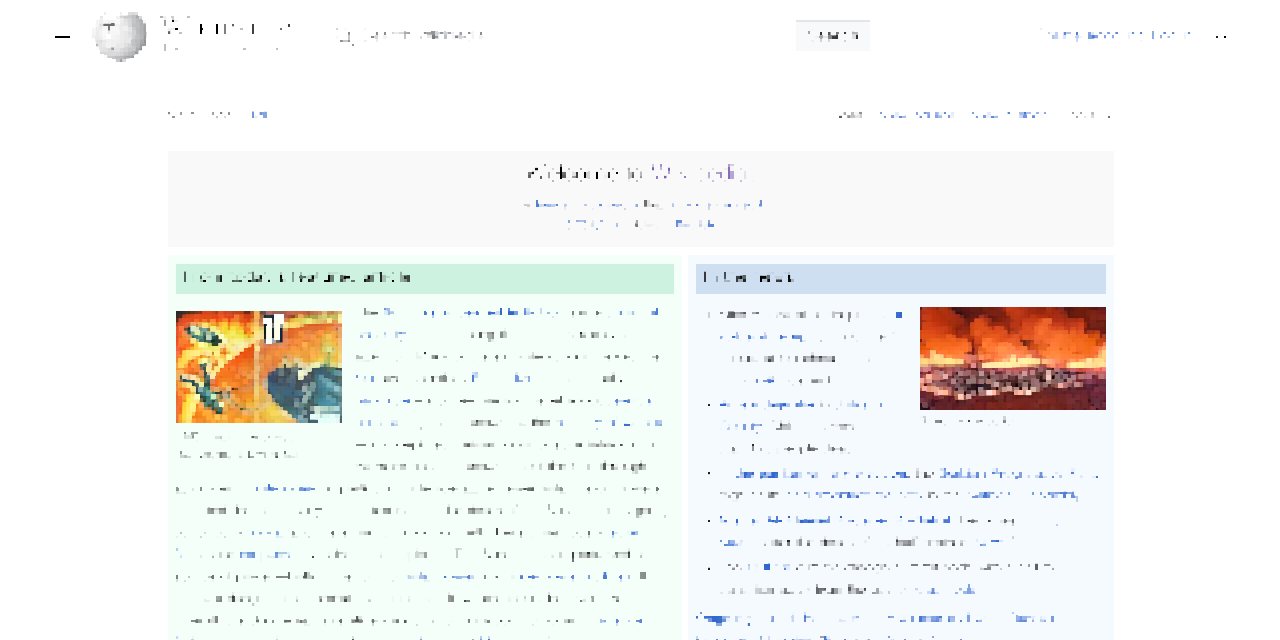
Task: Click the Wikipedia link in welcome heading
Action: [699, 173]
